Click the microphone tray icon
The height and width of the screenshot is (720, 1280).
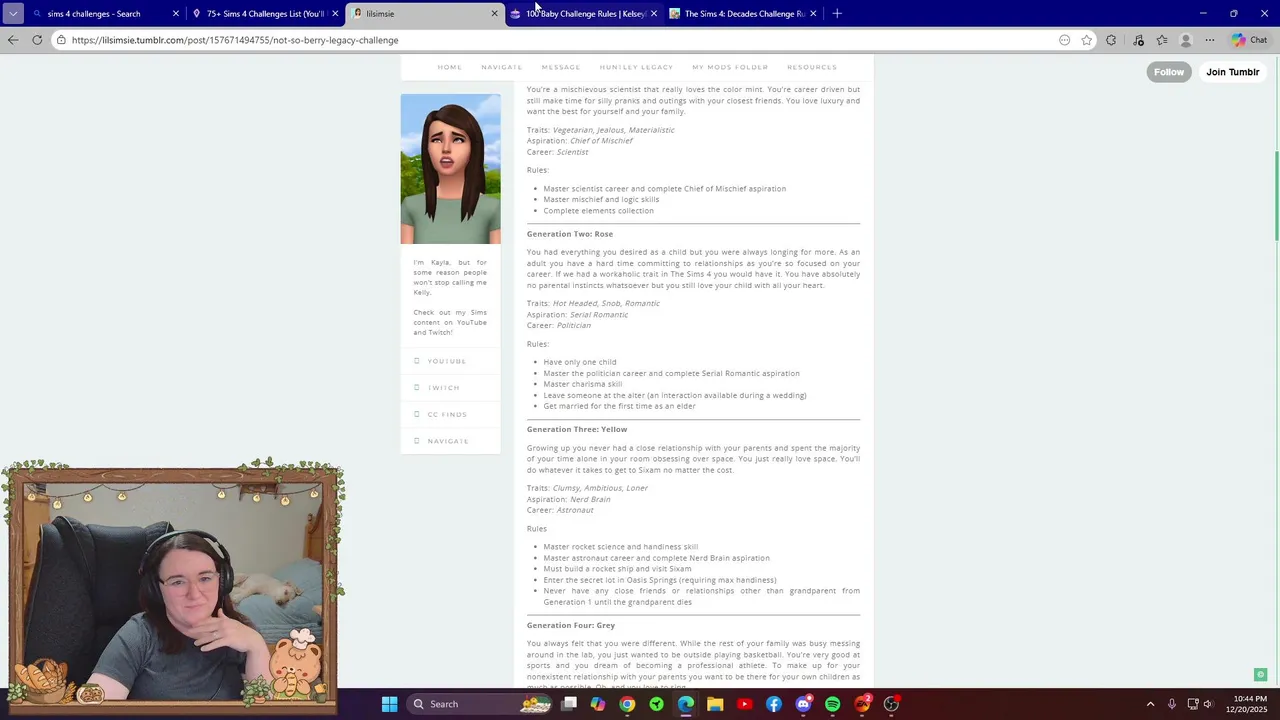click(x=1171, y=704)
